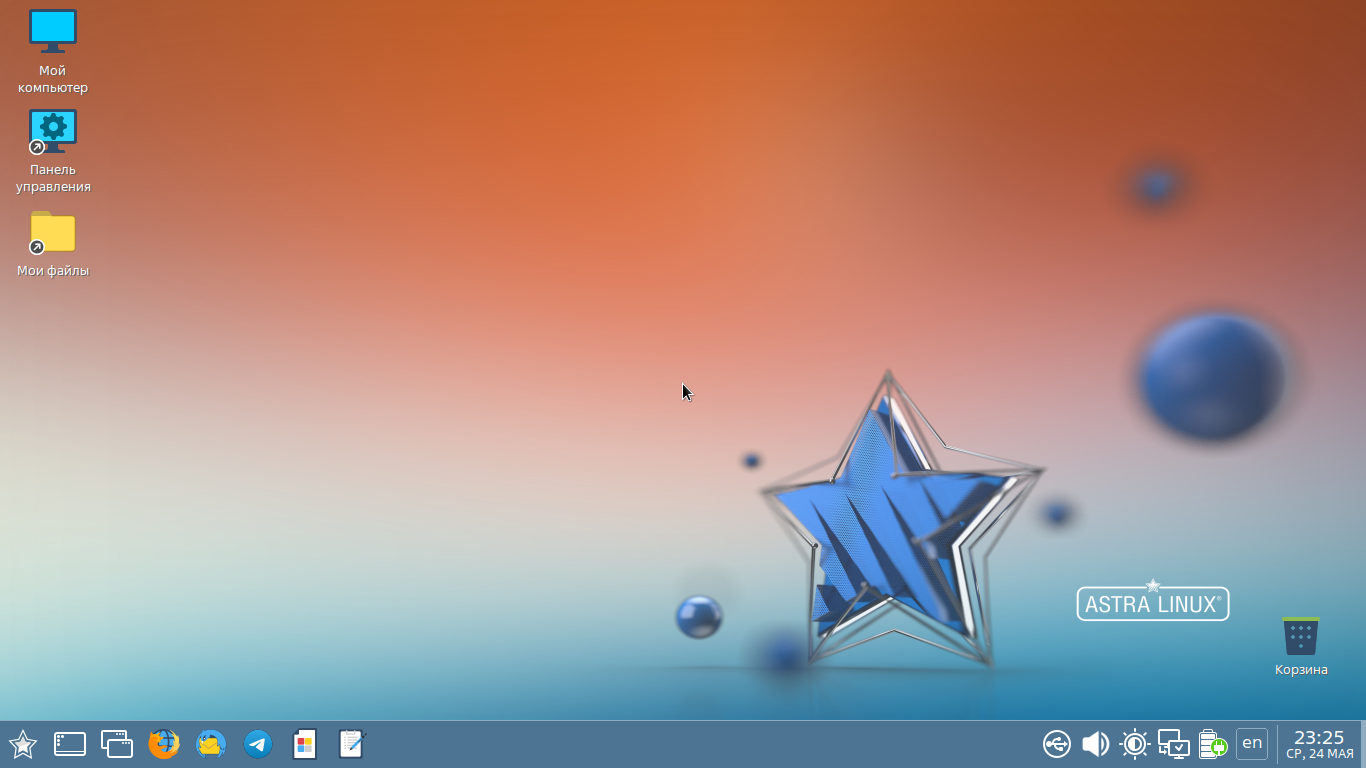This screenshot has height=768, width=1366.
Task: Open the Корзина trash bin
Action: coord(1300,636)
